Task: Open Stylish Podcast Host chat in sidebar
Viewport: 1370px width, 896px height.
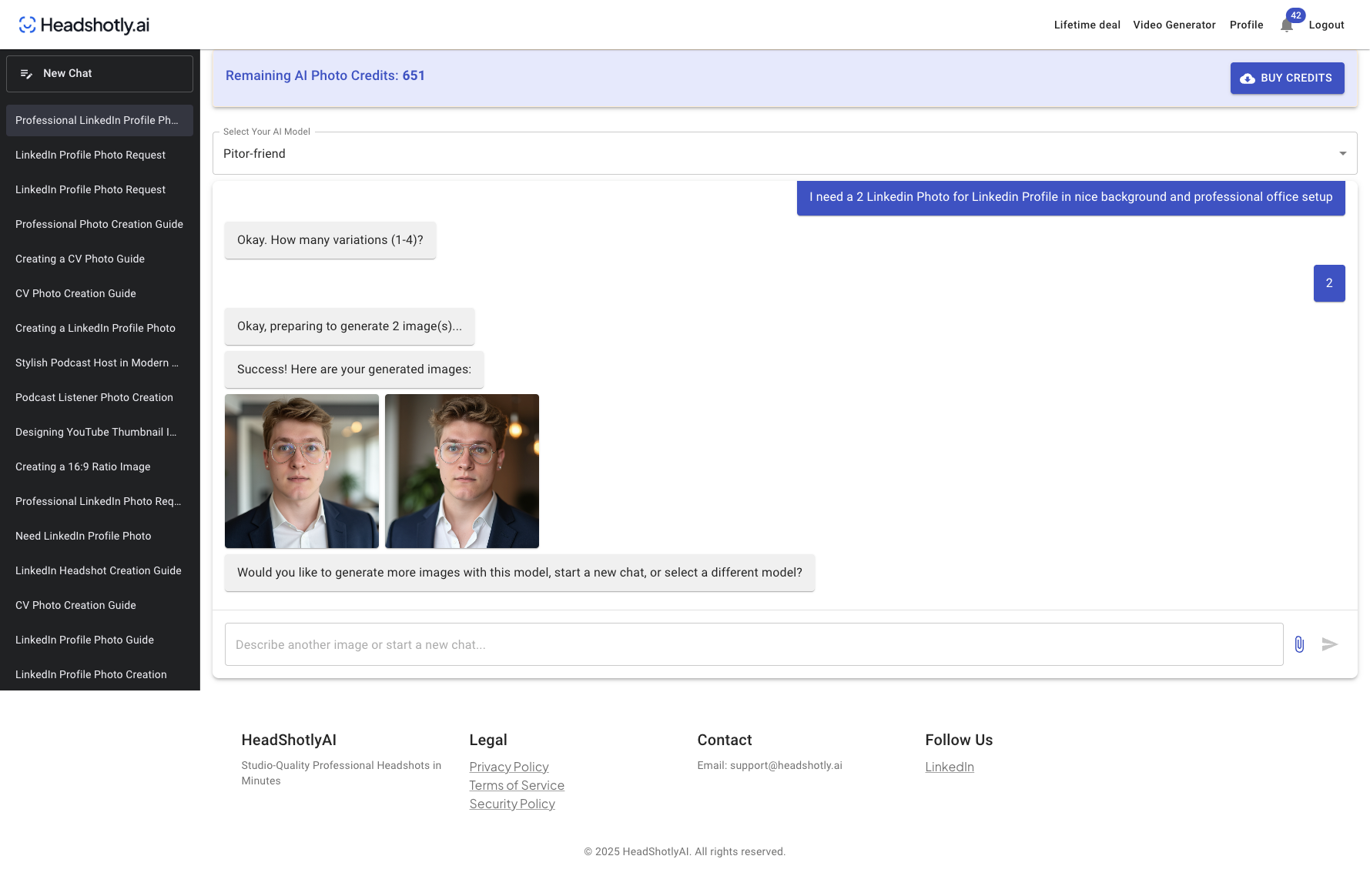Action: pyautogui.click(x=97, y=363)
